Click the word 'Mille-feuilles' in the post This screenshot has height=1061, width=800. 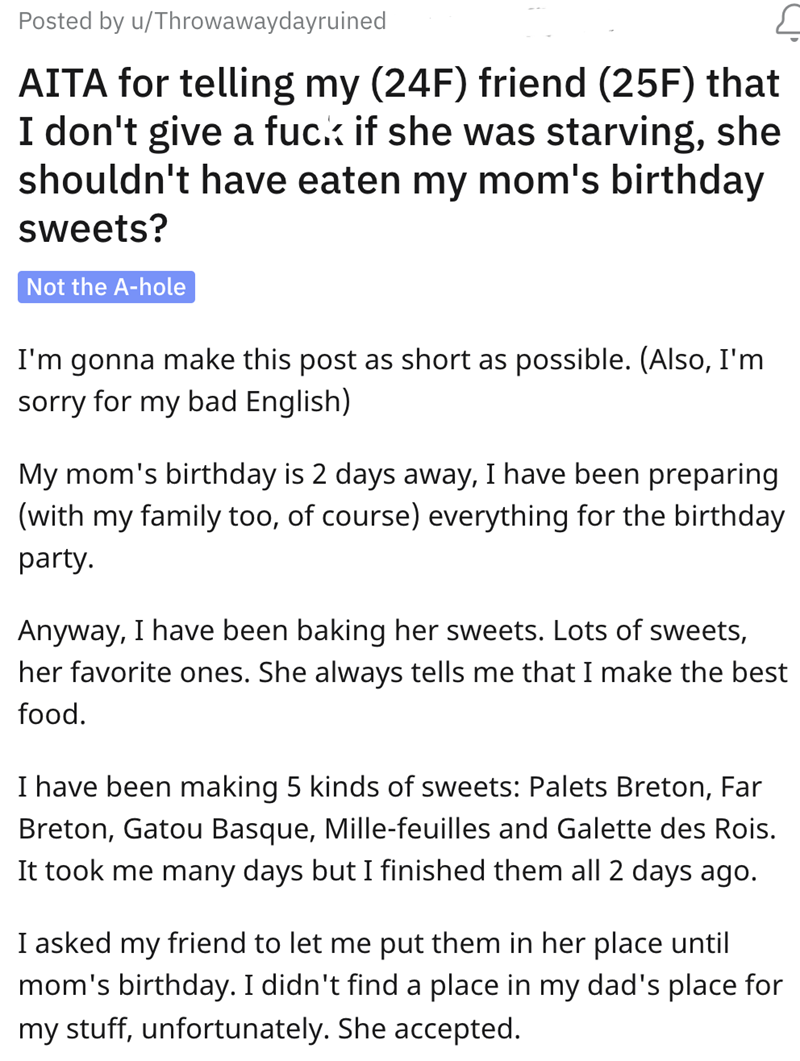pyautogui.click(x=407, y=829)
